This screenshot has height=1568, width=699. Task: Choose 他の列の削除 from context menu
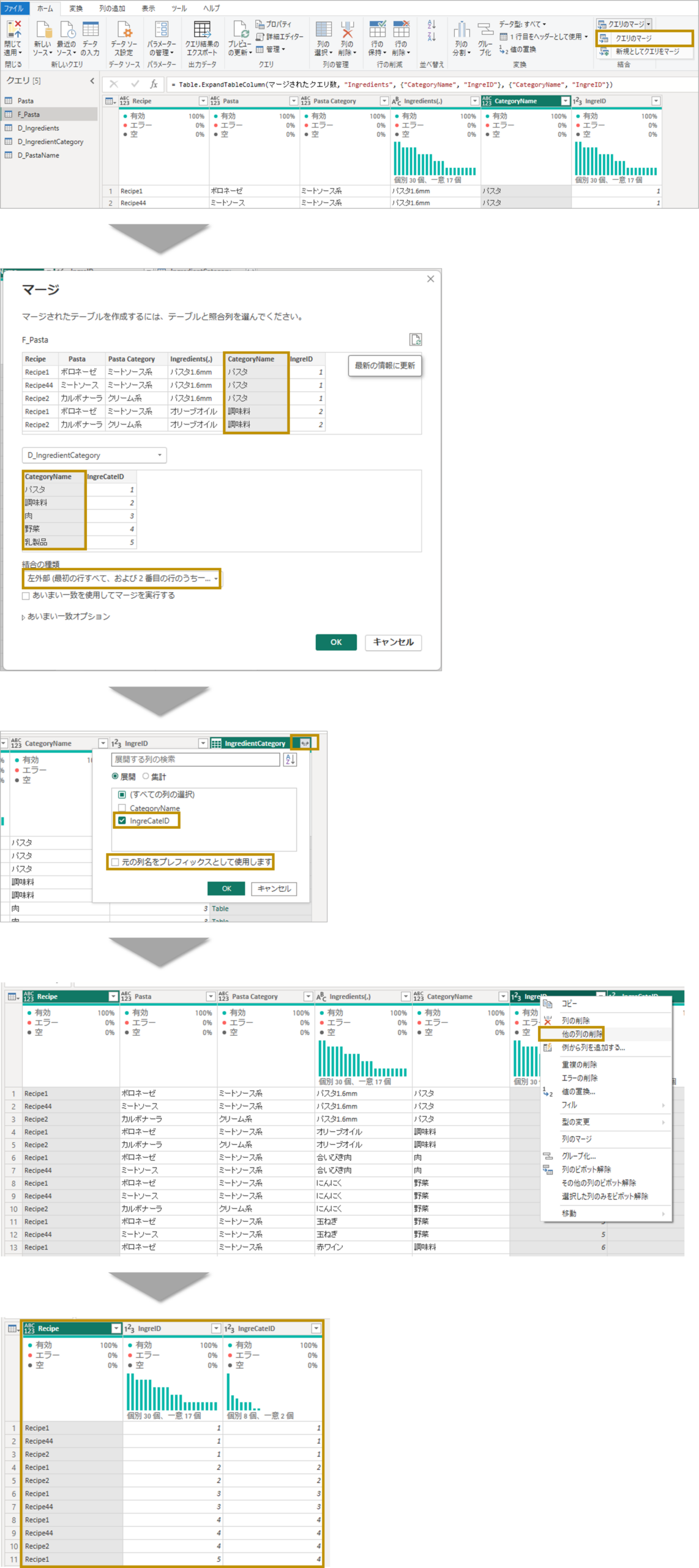pyautogui.click(x=581, y=1034)
